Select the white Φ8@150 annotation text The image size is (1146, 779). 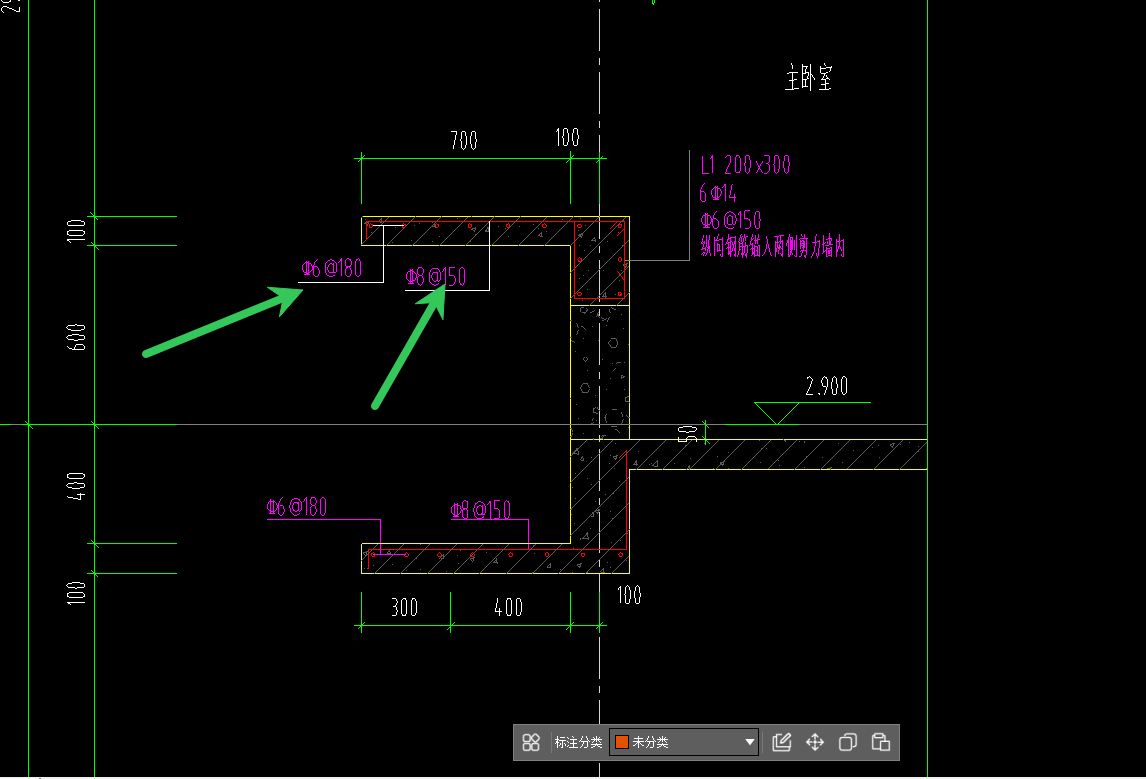point(436,277)
